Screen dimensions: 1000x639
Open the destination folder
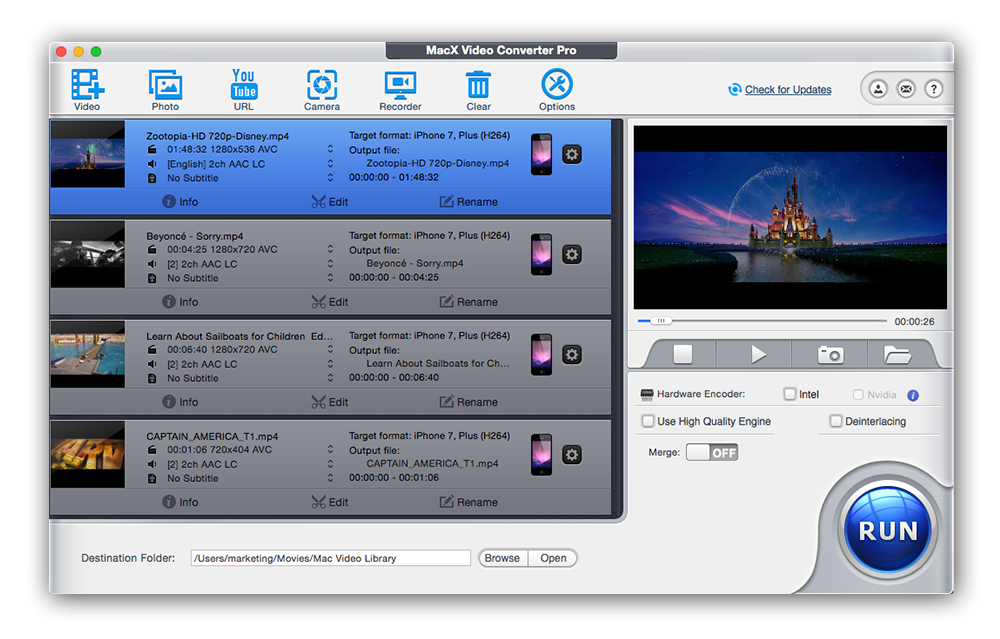(x=553, y=558)
